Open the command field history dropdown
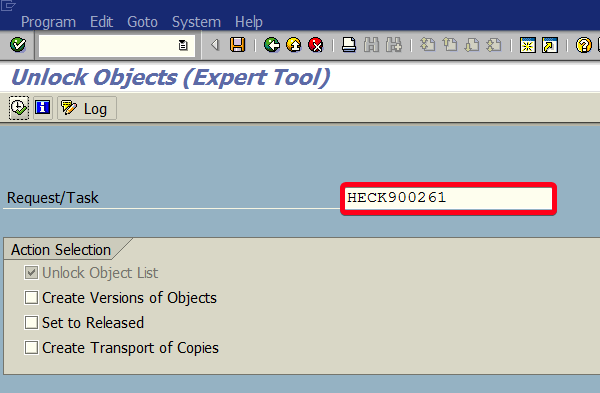 click(183, 46)
